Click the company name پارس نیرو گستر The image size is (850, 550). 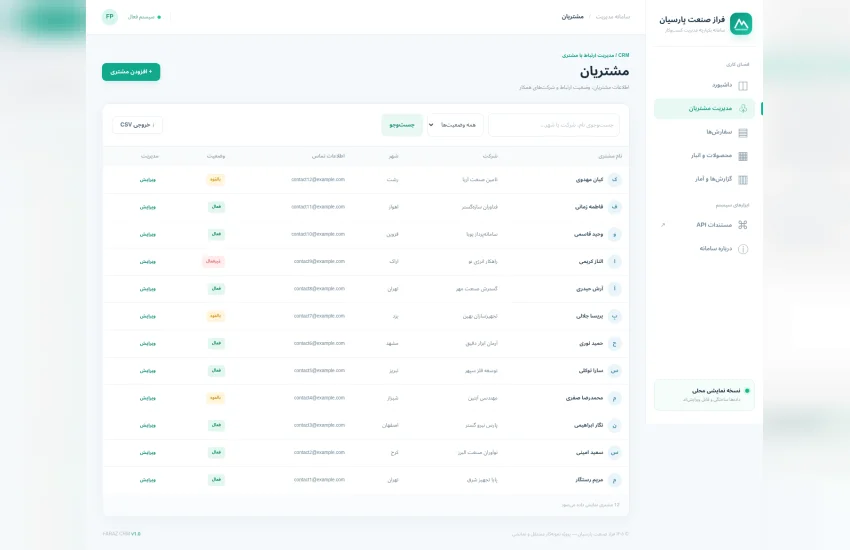click(481, 425)
